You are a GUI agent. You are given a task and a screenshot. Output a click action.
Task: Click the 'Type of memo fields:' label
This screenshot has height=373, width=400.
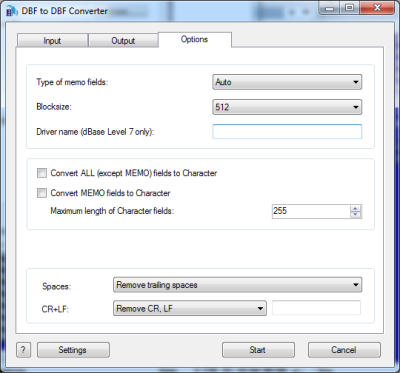coord(72,82)
